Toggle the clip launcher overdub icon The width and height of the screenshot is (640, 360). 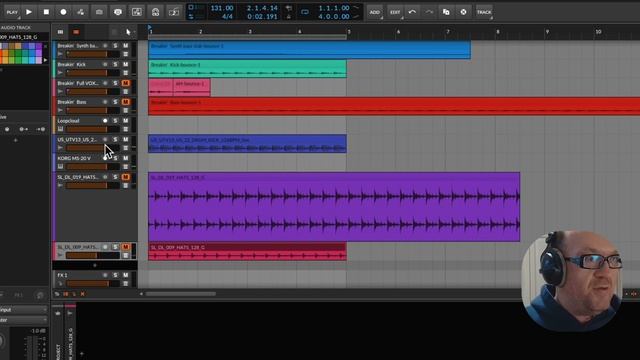(x=99, y=12)
